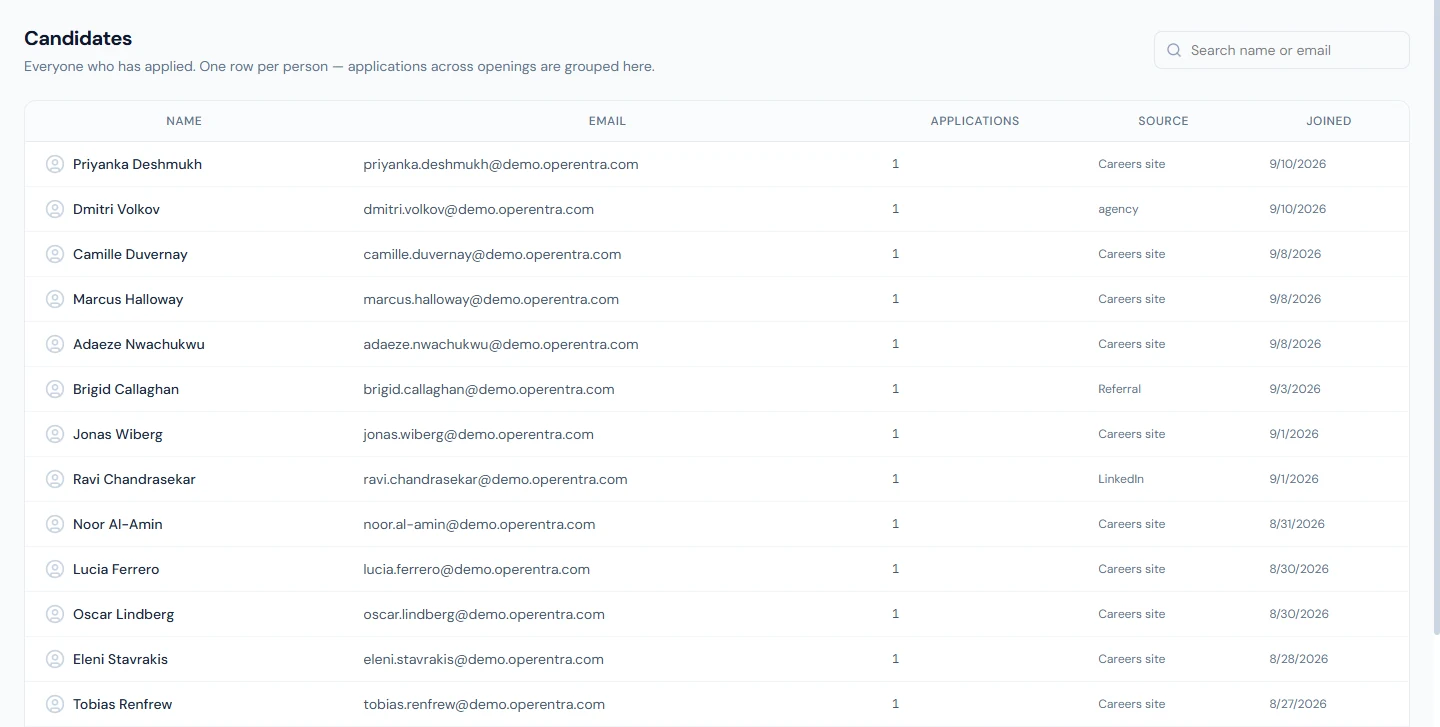Click the name Lucia Ferrero
This screenshot has height=727, width=1440.
click(116, 569)
